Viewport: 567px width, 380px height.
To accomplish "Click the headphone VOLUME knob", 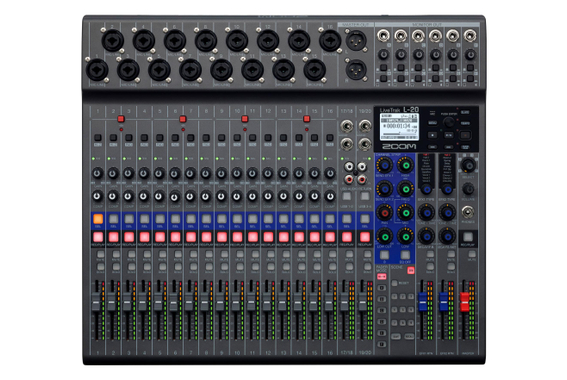I will (468, 189).
